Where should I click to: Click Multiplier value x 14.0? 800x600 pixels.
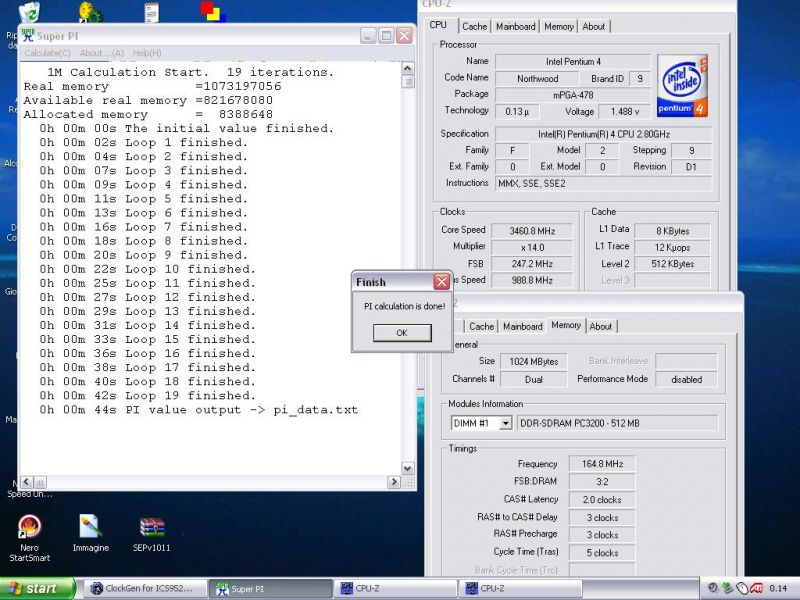click(x=532, y=247)
